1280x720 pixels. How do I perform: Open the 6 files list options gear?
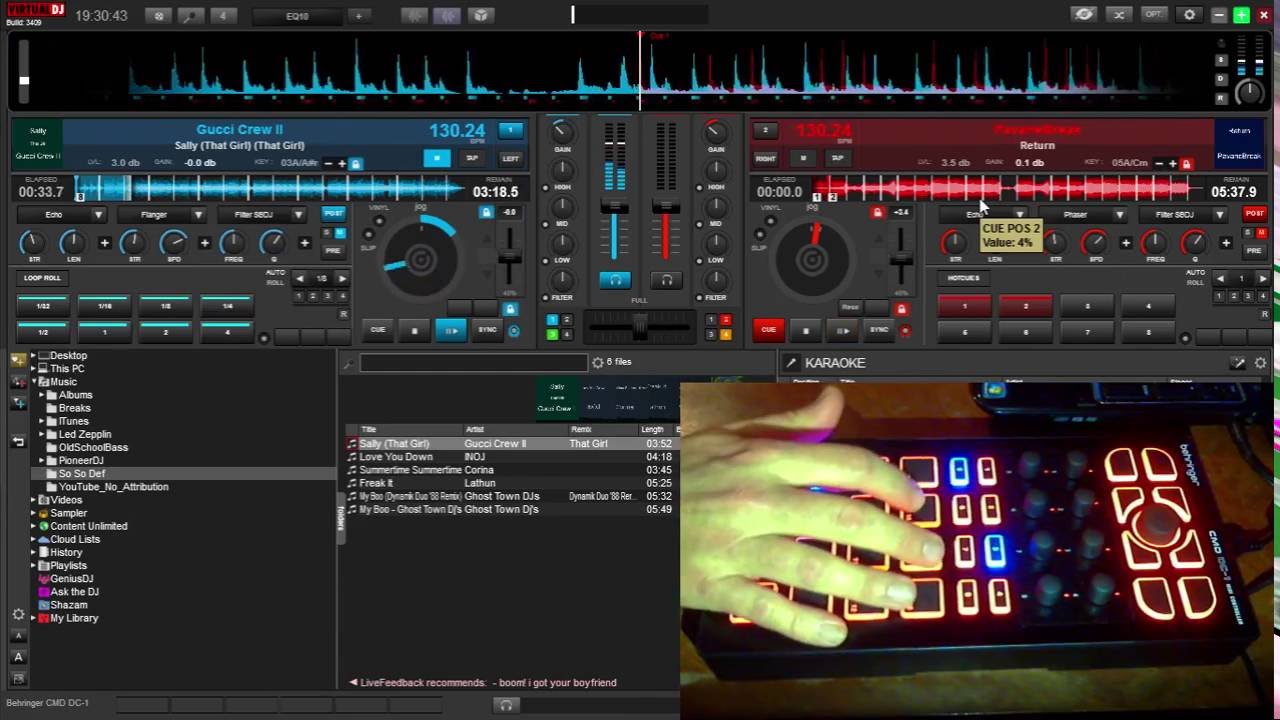pos(597,363)
